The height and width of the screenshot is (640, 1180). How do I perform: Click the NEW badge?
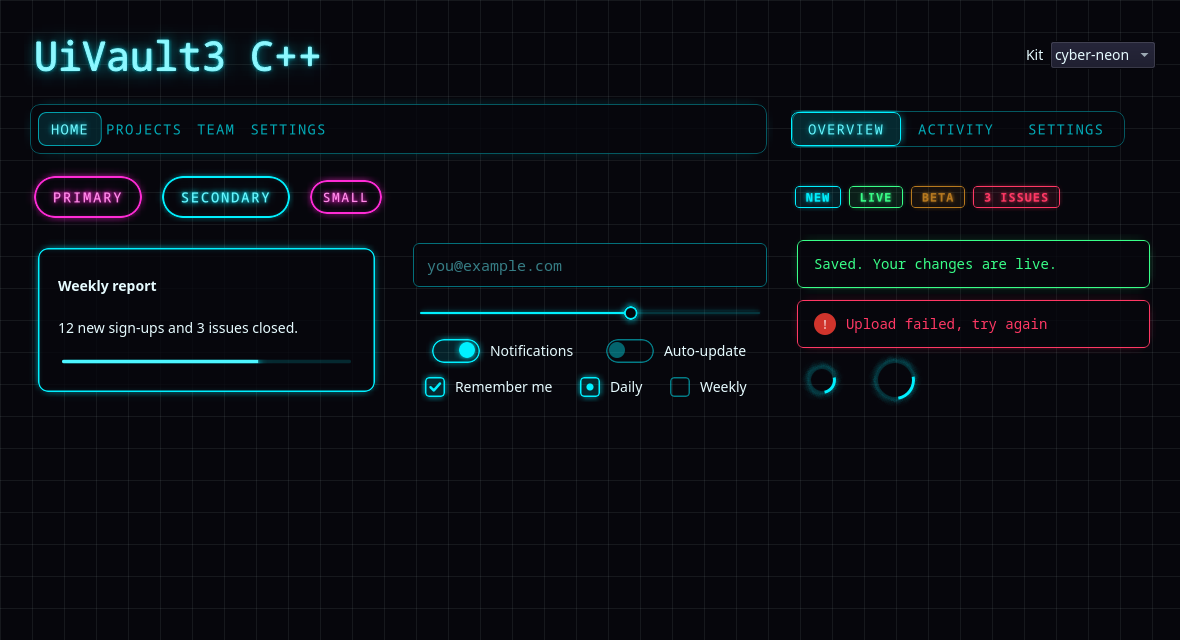[818, 197]
